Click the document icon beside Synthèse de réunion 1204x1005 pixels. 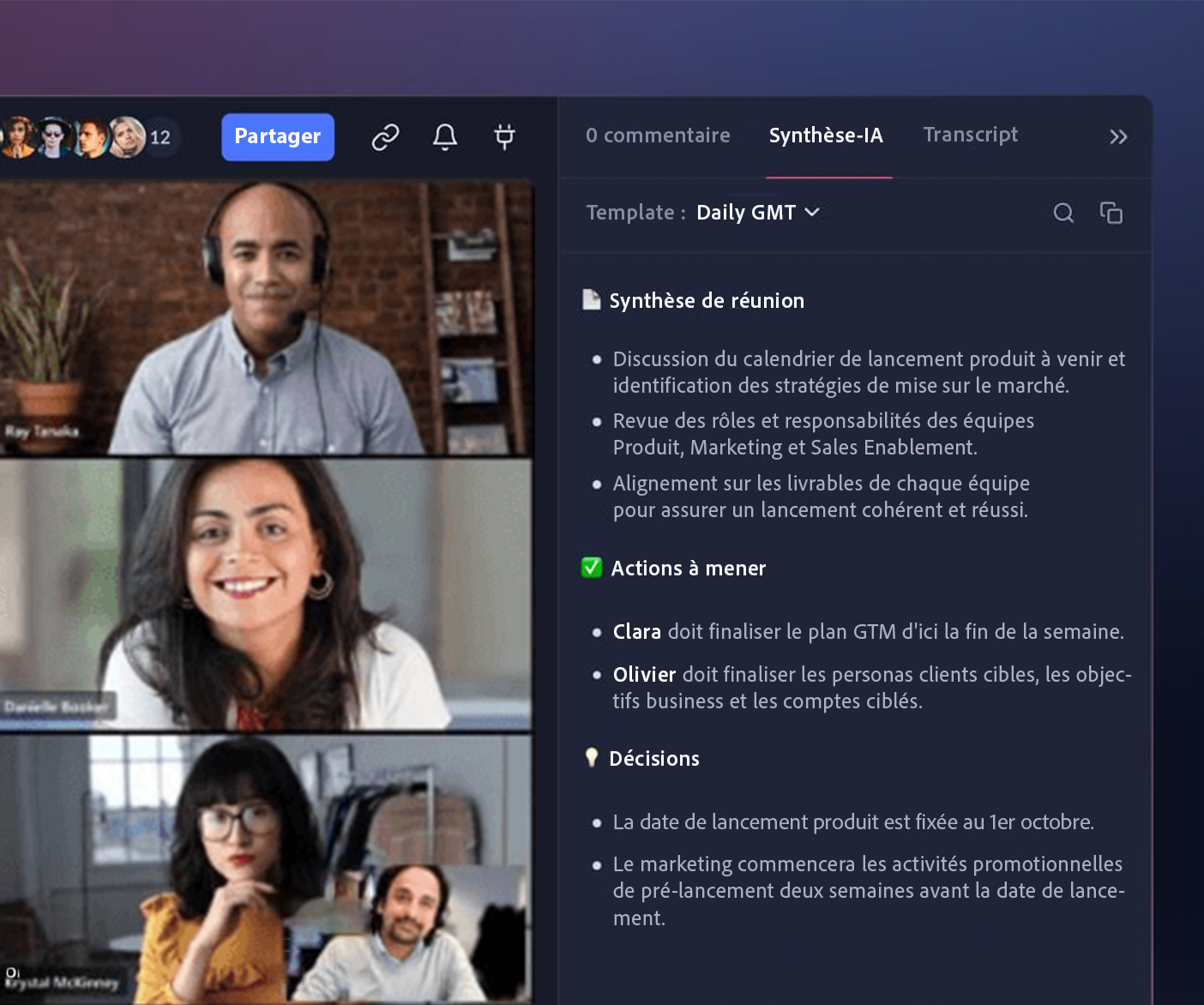[590, 298]
